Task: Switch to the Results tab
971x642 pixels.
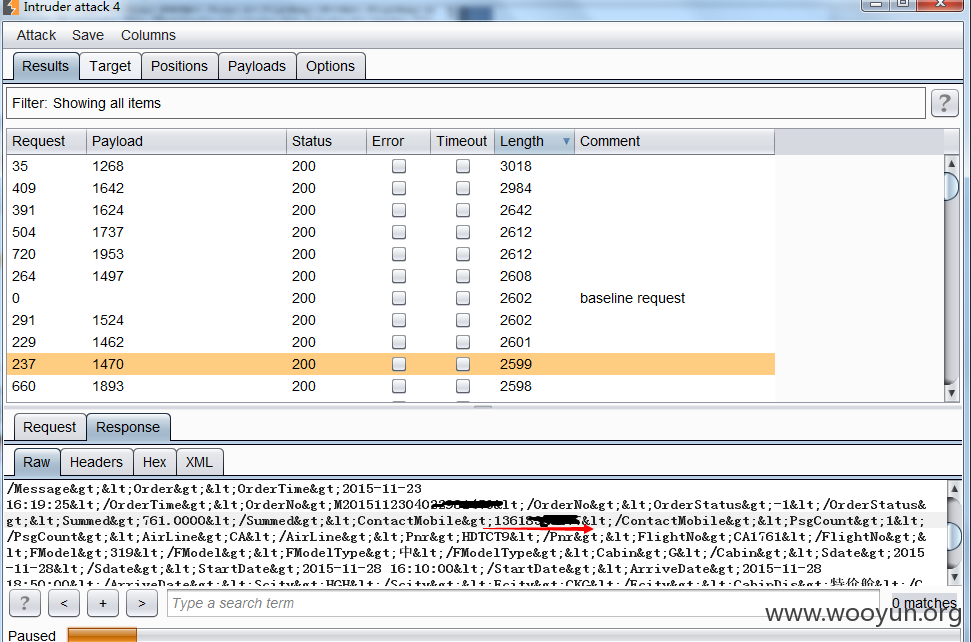Action: point(46,66)
